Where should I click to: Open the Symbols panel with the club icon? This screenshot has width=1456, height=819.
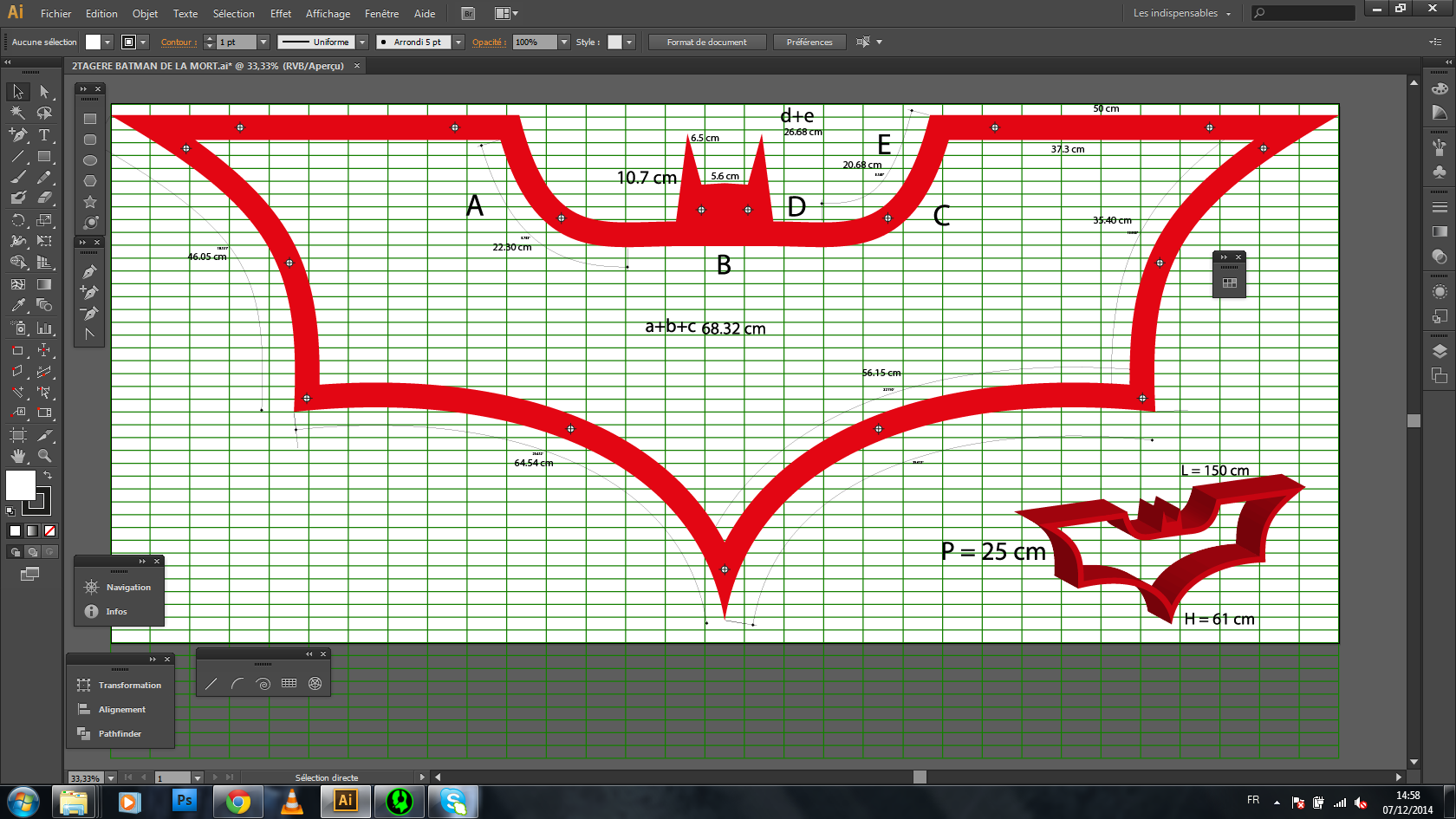(x=1440, y=172)
